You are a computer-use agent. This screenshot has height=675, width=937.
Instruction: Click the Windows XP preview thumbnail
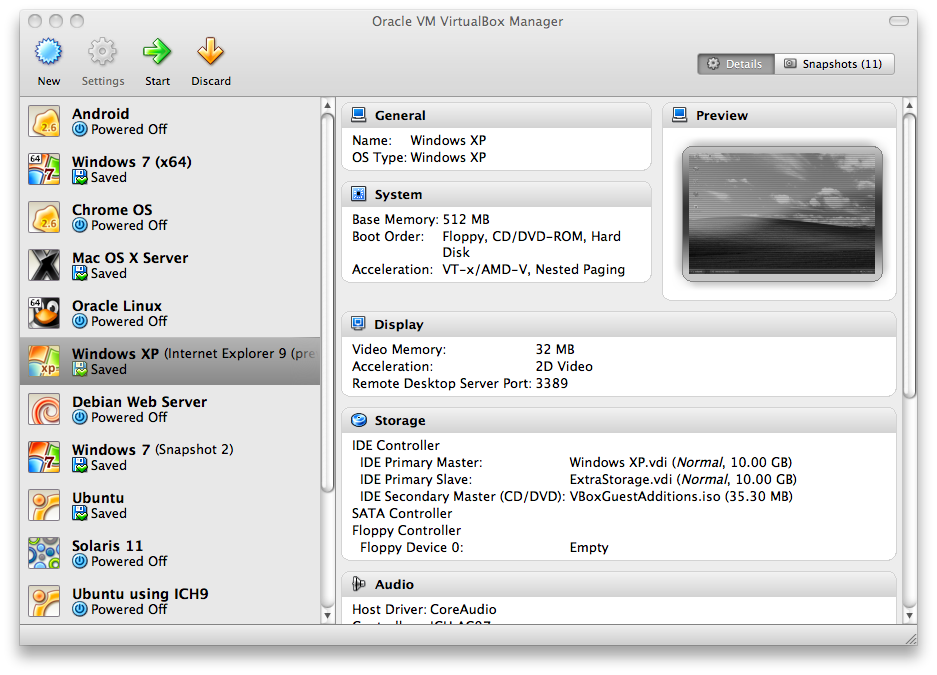point(781,213)
